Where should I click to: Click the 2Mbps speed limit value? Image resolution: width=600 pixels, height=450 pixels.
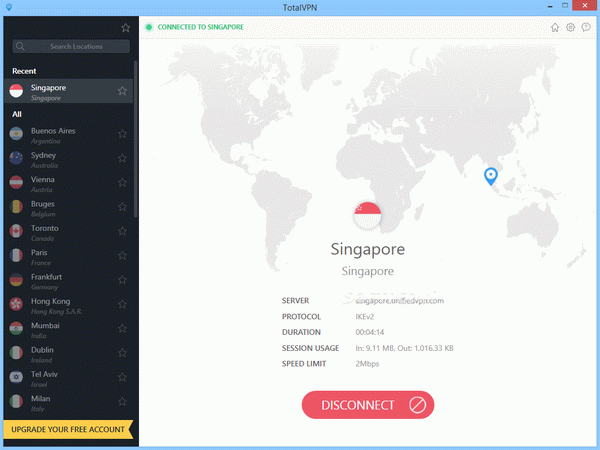click(x=367, y=364)
